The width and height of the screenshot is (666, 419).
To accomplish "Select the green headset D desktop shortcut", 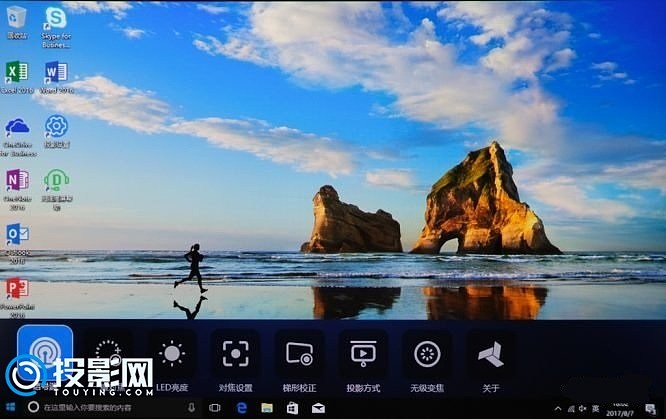I will pos(56,190).
